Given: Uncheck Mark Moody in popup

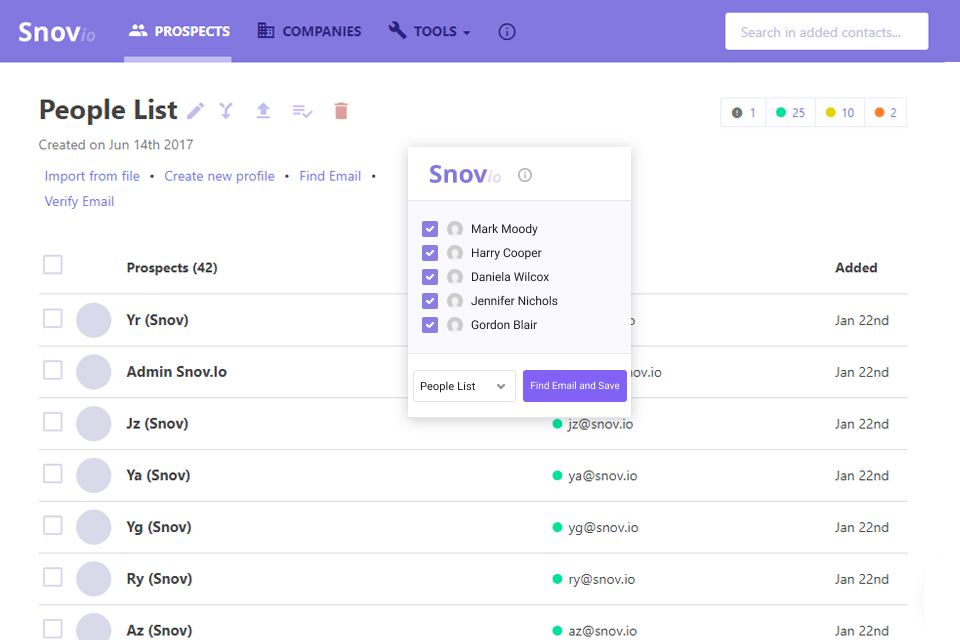Looking at the screenshot, I should 430,229.
